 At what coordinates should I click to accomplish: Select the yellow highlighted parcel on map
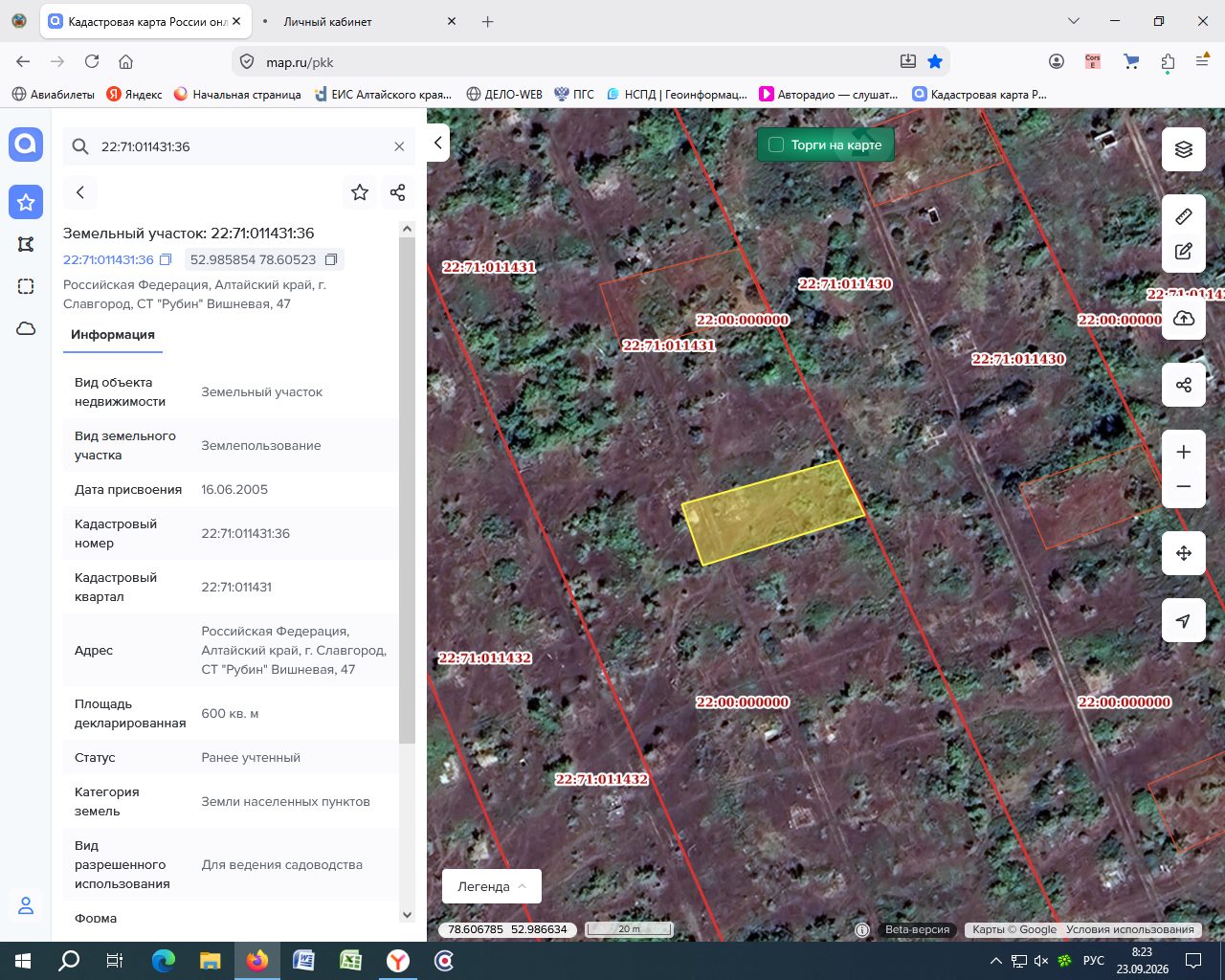(773, 513)
